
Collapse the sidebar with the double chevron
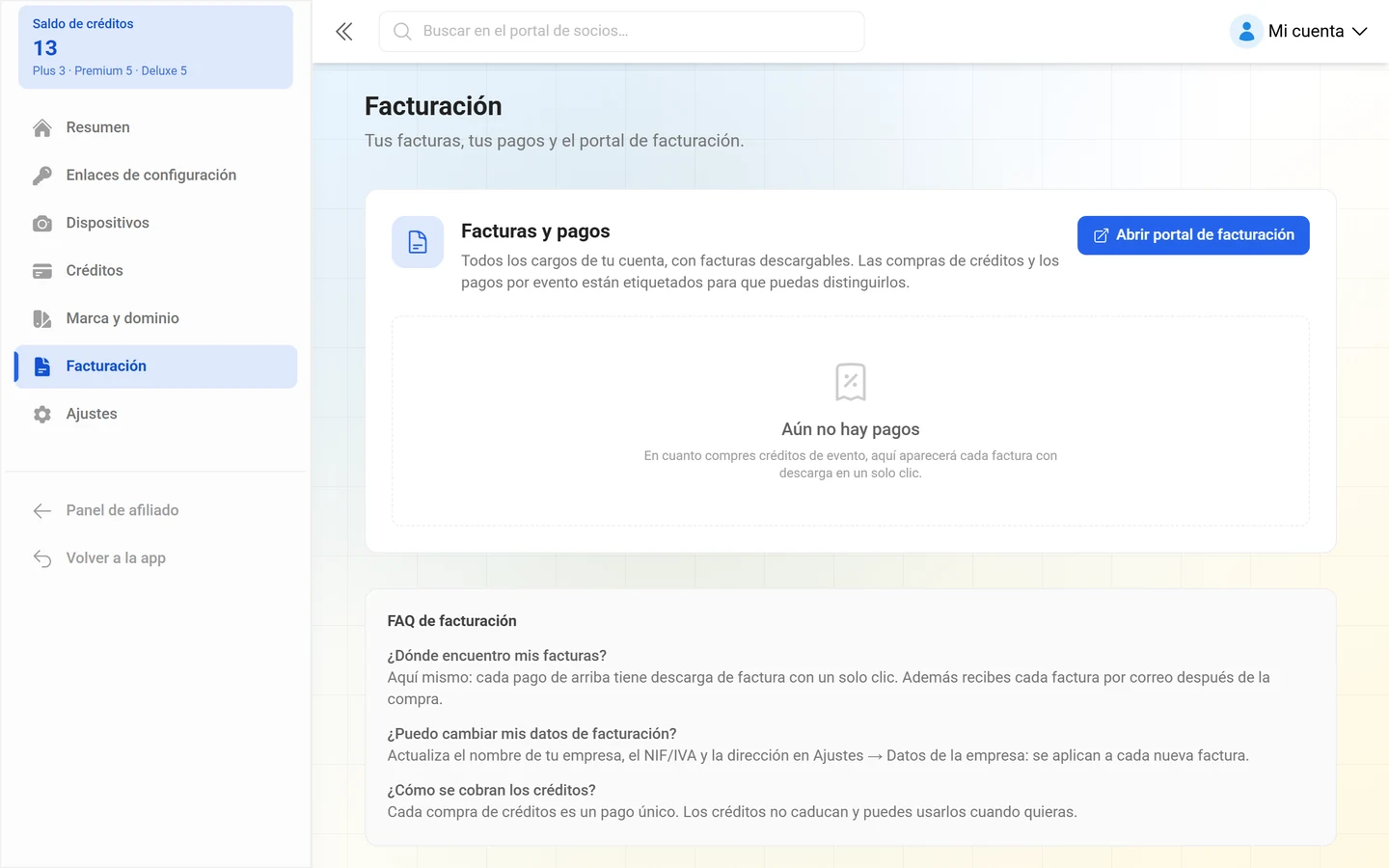344,32
